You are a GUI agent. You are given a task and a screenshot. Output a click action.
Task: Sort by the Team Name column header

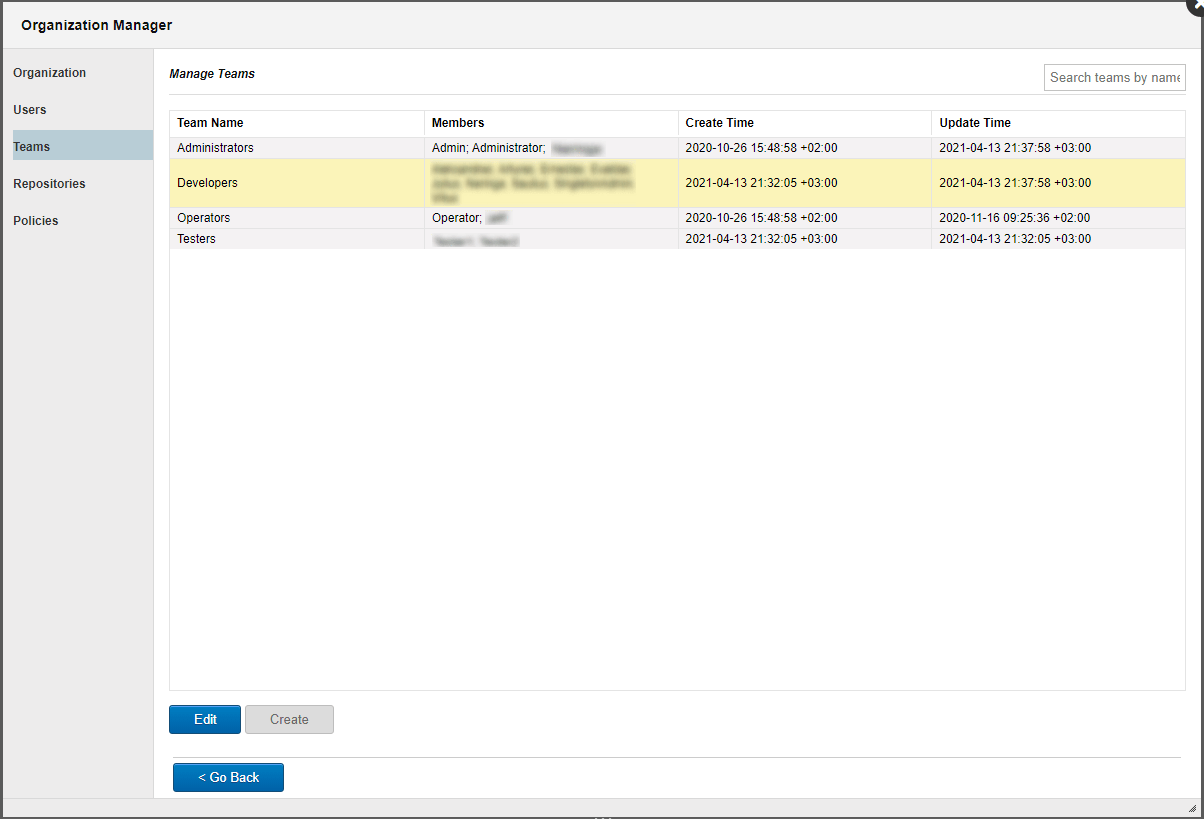coord(210,122)
